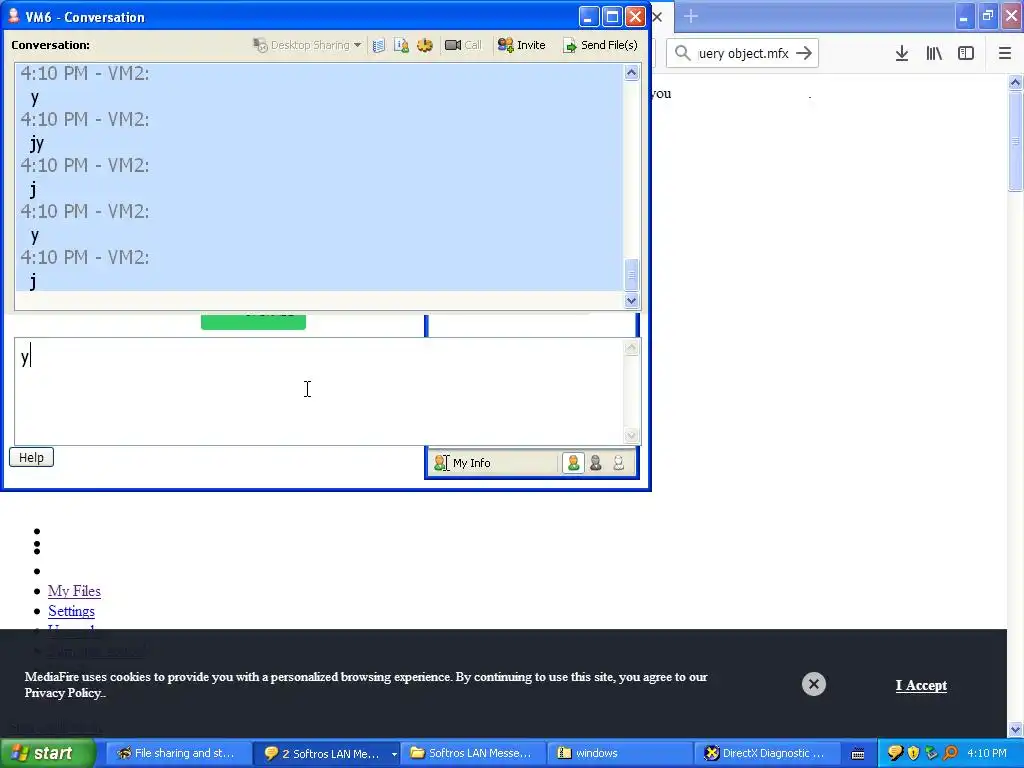Dismiss cookie banner with X button
1024x768 pixels.
click(814, 684)
